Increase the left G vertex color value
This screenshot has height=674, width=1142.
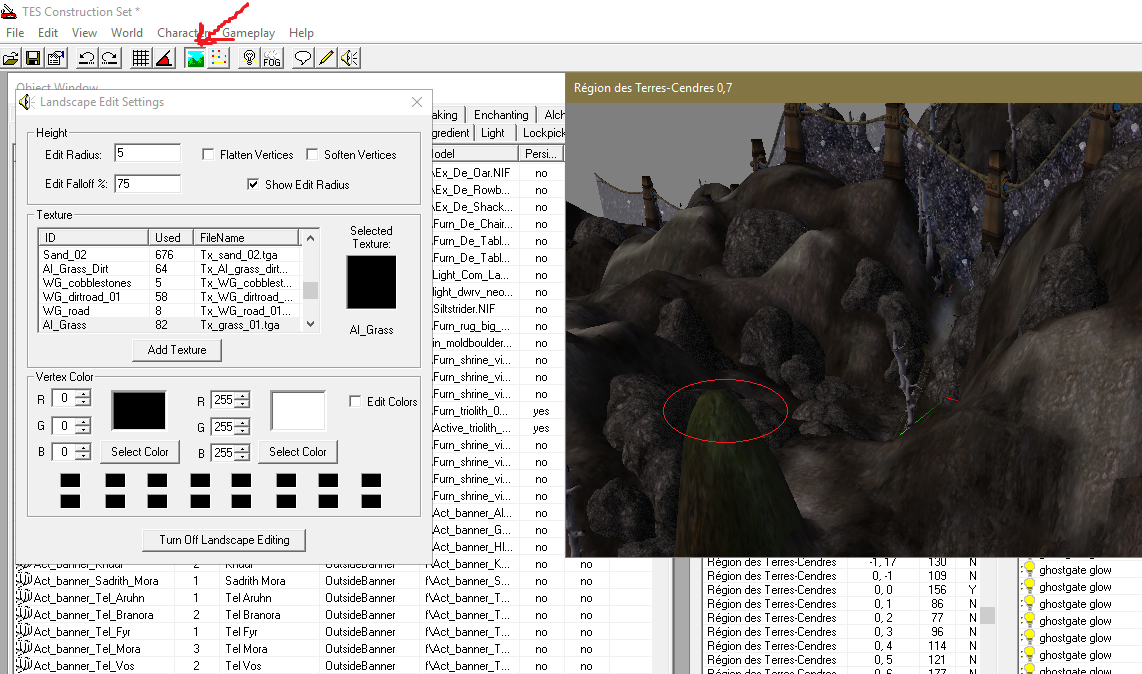tap(84, 421)
